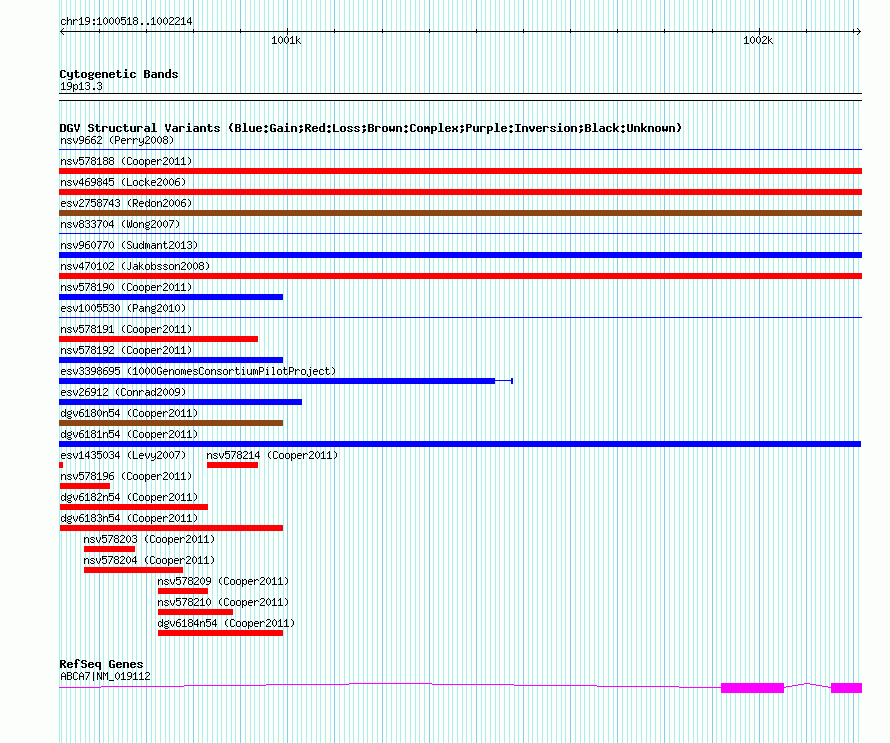Open variant nsv578196 (Cooper2011) label

click(x=126, y=476)
